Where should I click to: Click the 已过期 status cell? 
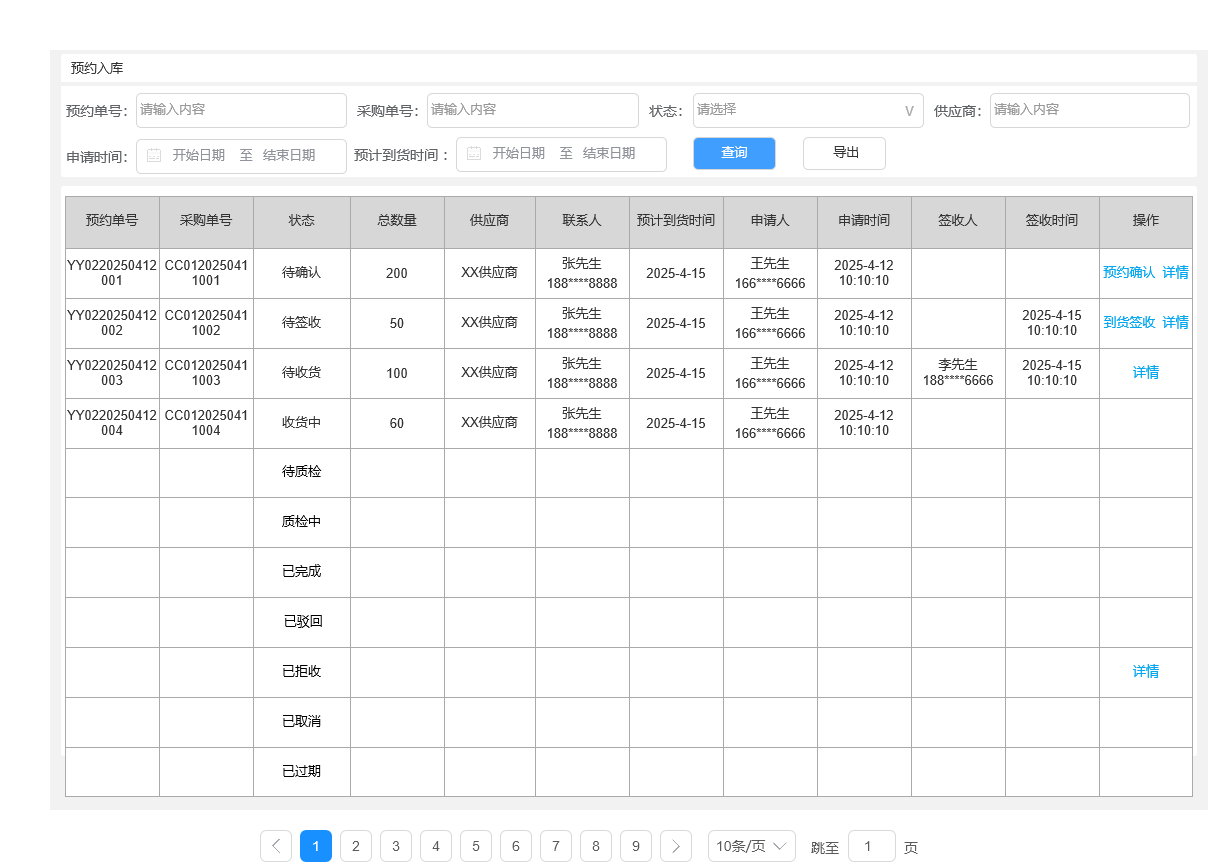[x=302, y=772]
